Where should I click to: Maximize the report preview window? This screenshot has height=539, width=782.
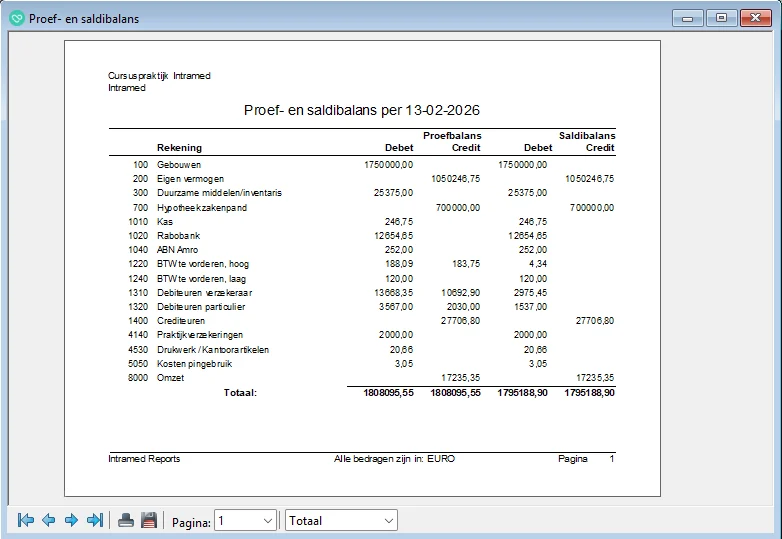pos(720,18)
